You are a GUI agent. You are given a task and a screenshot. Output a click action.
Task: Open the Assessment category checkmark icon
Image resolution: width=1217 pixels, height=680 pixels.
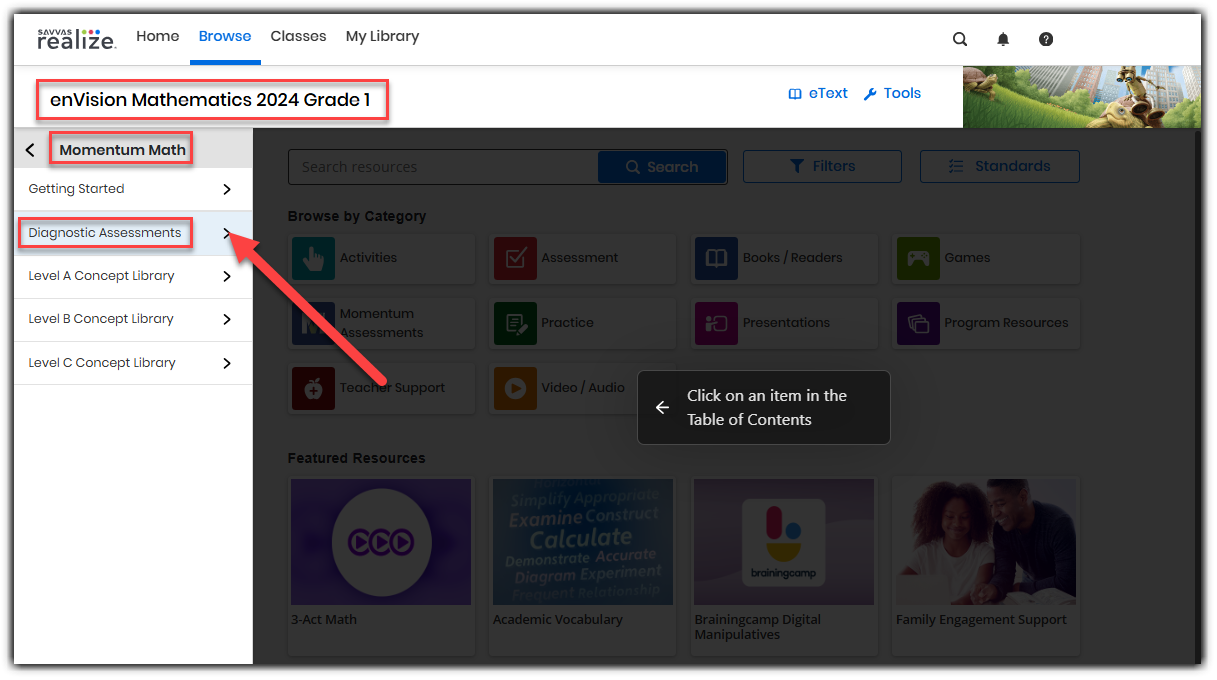click(x=515, y=258)
